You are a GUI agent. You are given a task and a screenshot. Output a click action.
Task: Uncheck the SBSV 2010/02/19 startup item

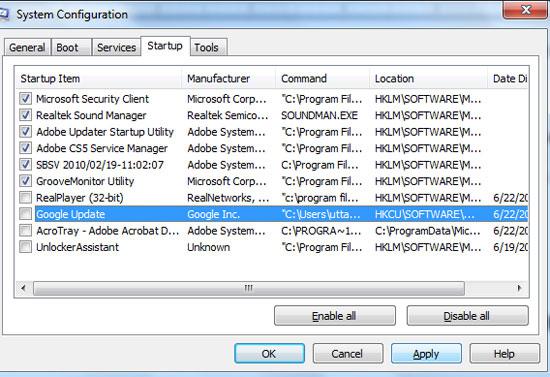[25, 164]
